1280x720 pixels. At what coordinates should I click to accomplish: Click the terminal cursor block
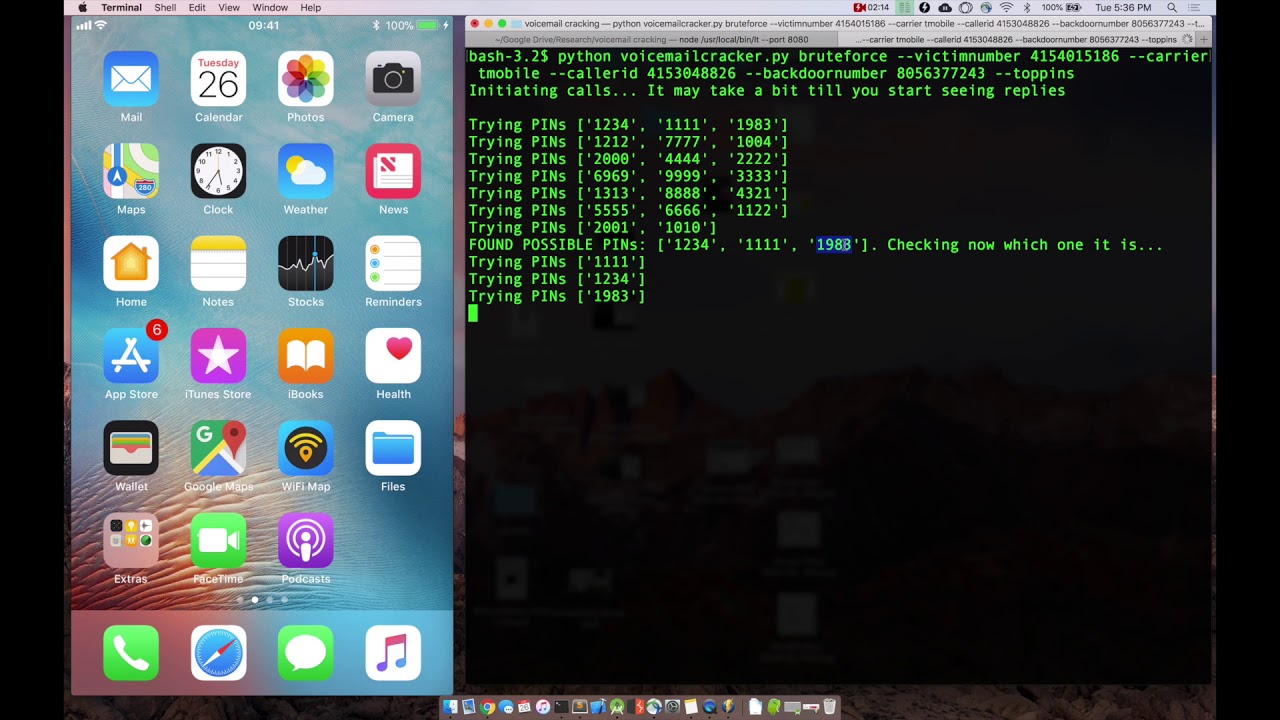[473, 313]
